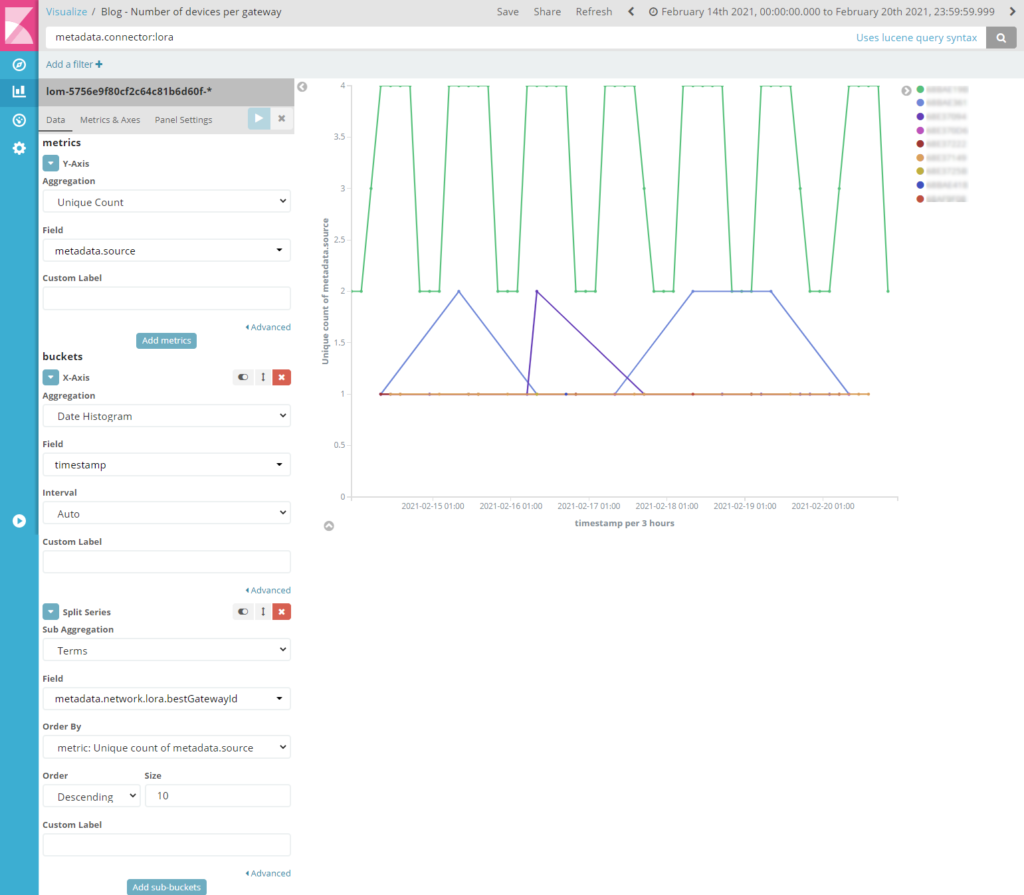The height and width of the screenshot is (895, 1024).
Task: Switch to the Metrics & Axes tab
Action: tap(110, 120)
